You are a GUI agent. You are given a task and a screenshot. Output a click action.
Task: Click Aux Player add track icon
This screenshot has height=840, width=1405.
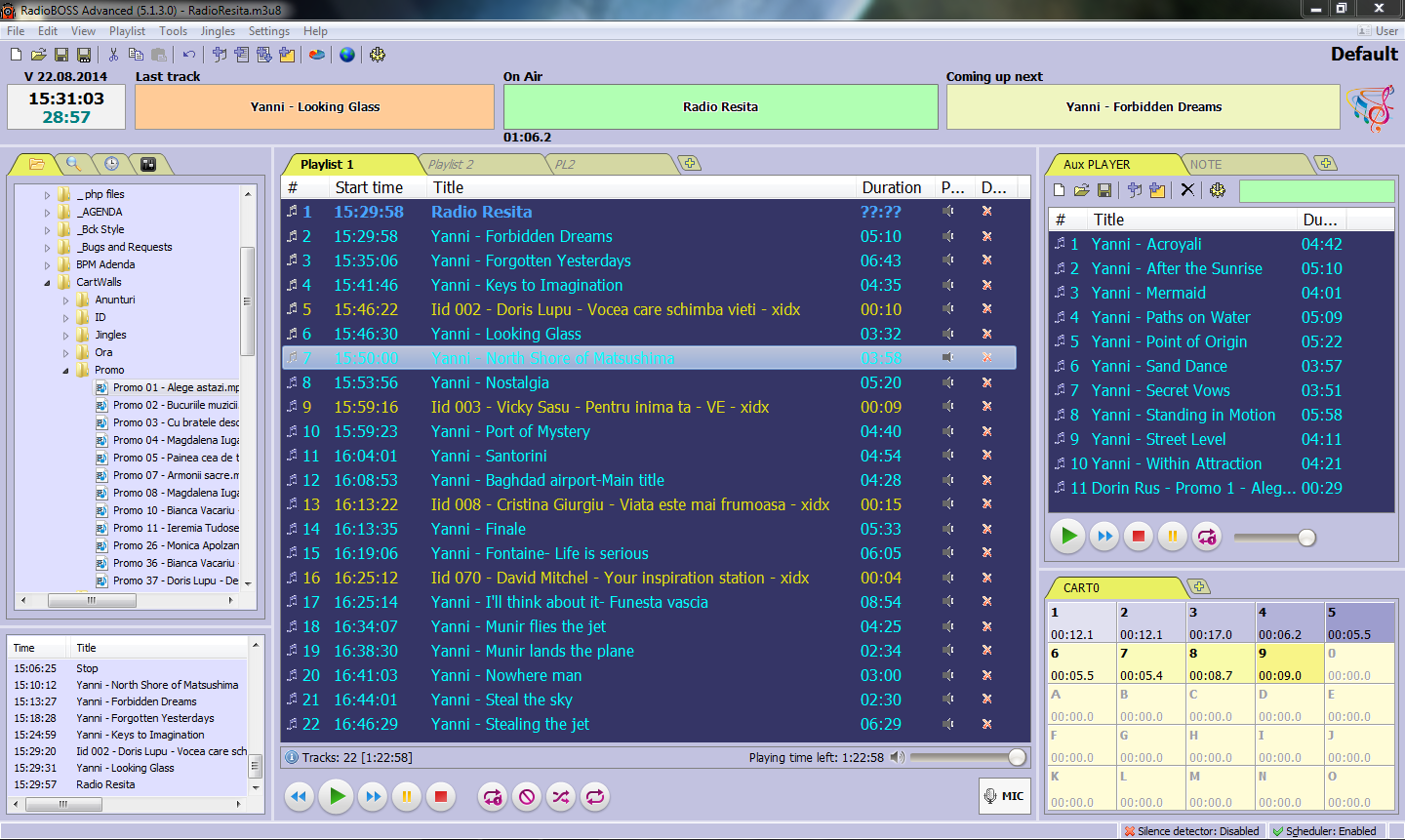coord(1134,190)
